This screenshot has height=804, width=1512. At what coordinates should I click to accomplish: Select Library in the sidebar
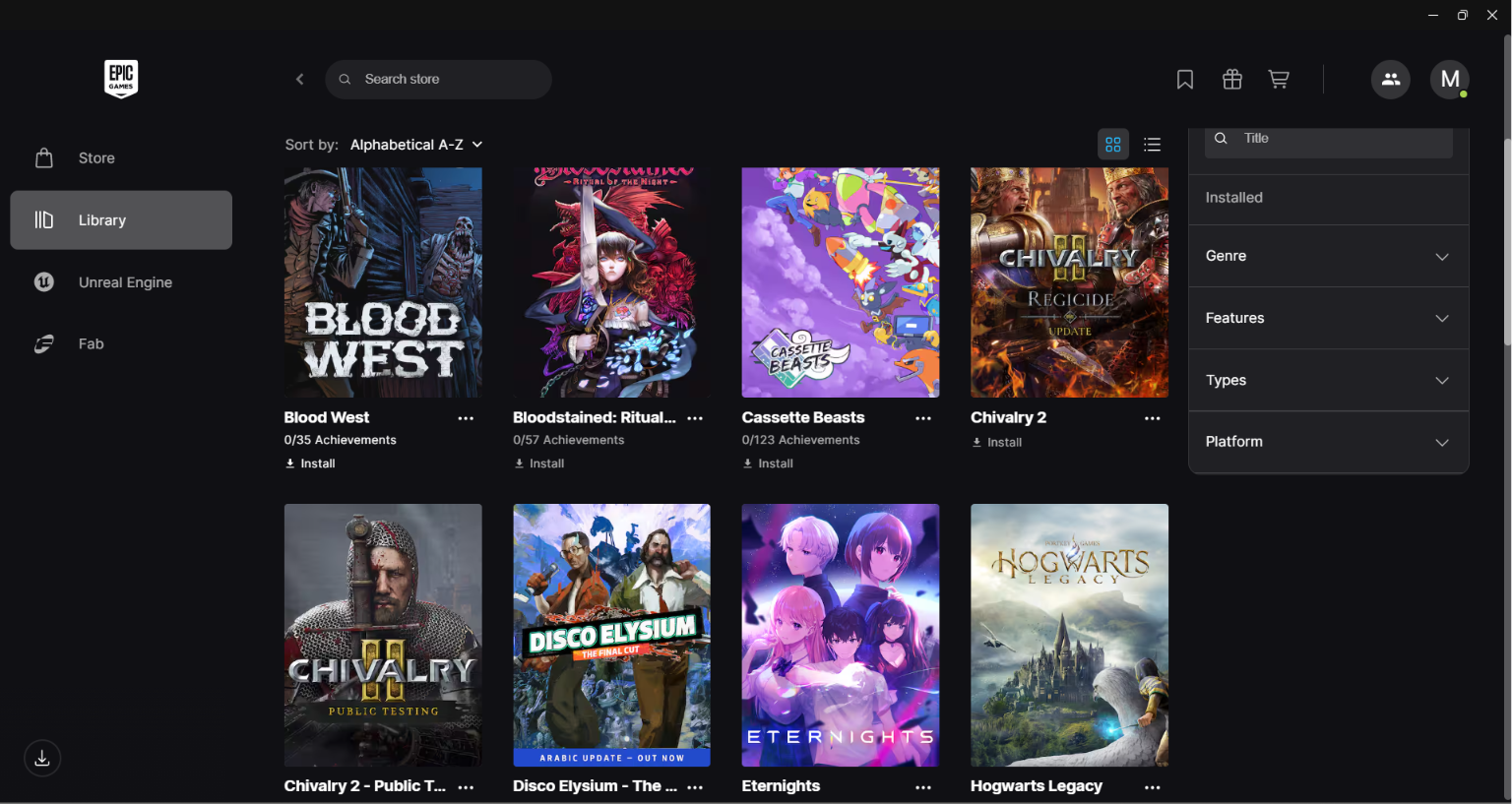[x=121, y=220]
